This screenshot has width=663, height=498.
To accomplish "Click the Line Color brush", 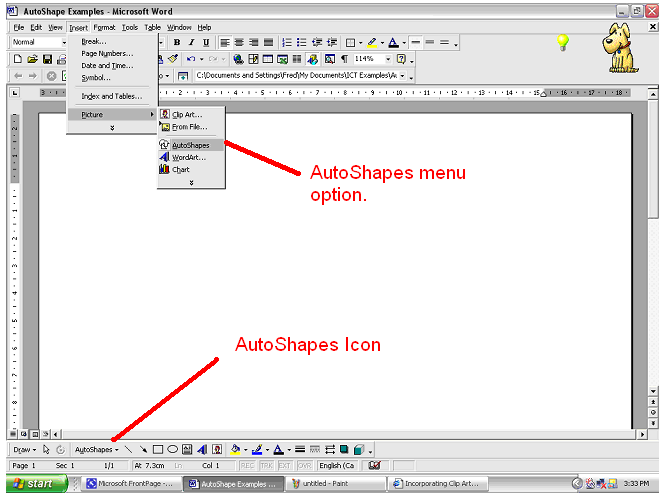I will pos(257,449).
